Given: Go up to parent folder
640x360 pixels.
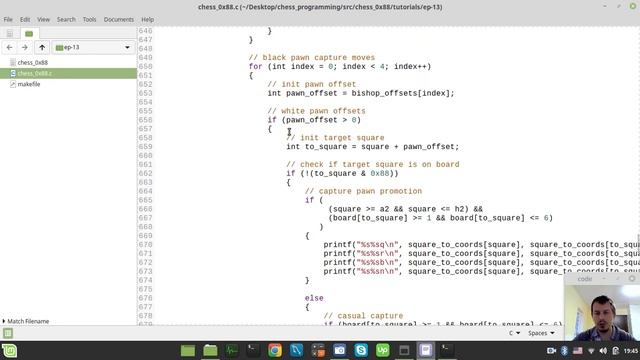Looking at the screenshot, I should pos(42,47).
